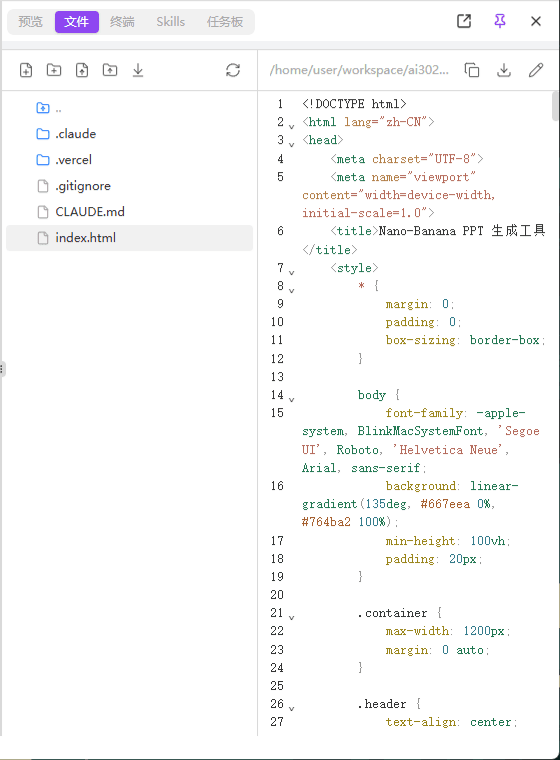Click the download icon in file toolbar

138,70
